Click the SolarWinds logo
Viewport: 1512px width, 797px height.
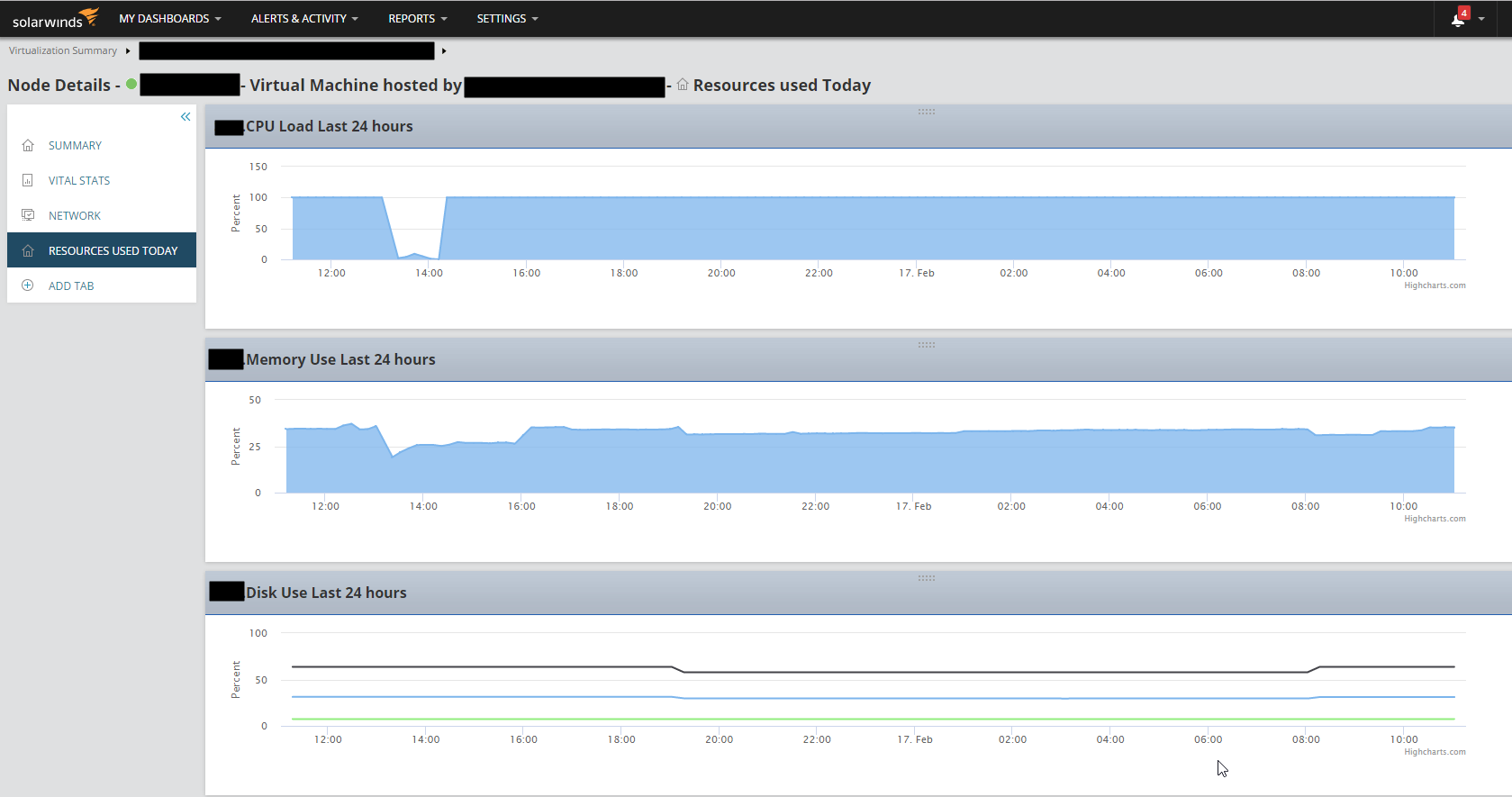(x=55, y=18)
